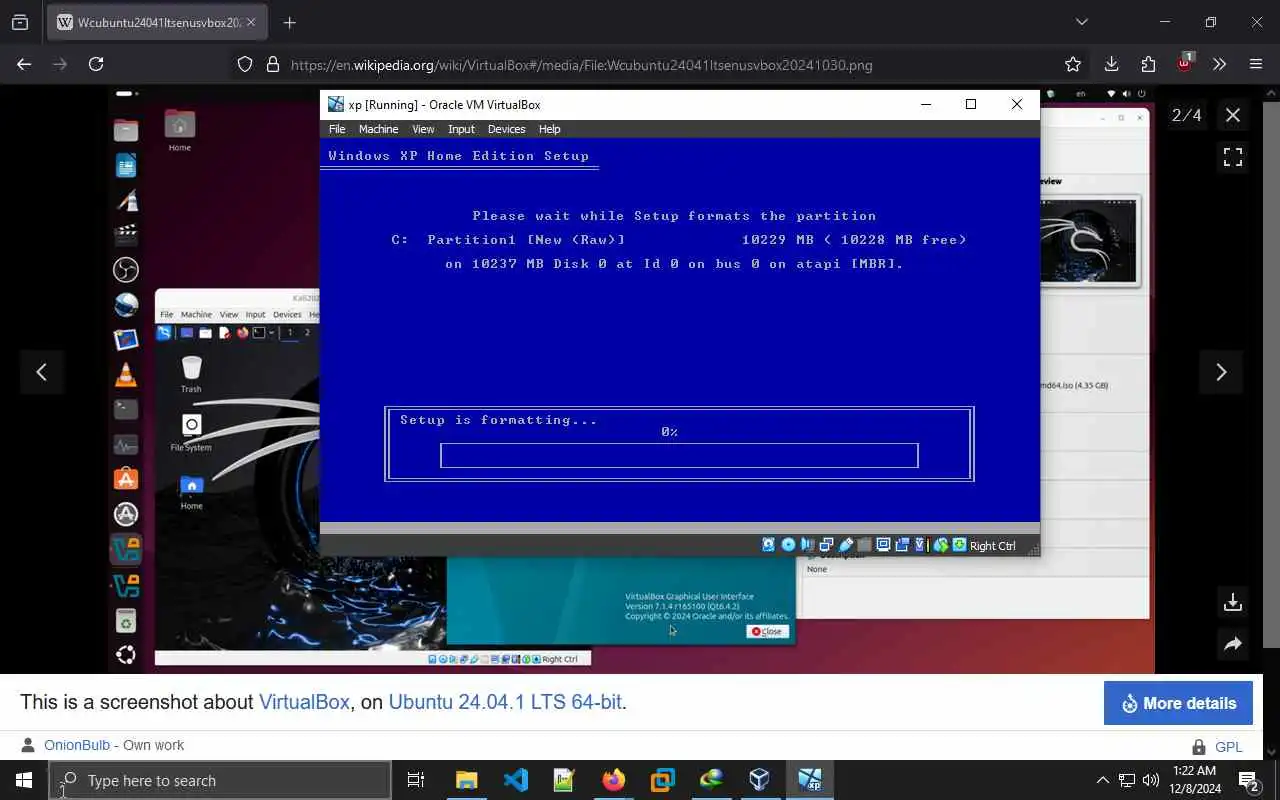The image size is (1280, 800).
Task: Click the VirtualBox window title bar icon
Action: 336,104
